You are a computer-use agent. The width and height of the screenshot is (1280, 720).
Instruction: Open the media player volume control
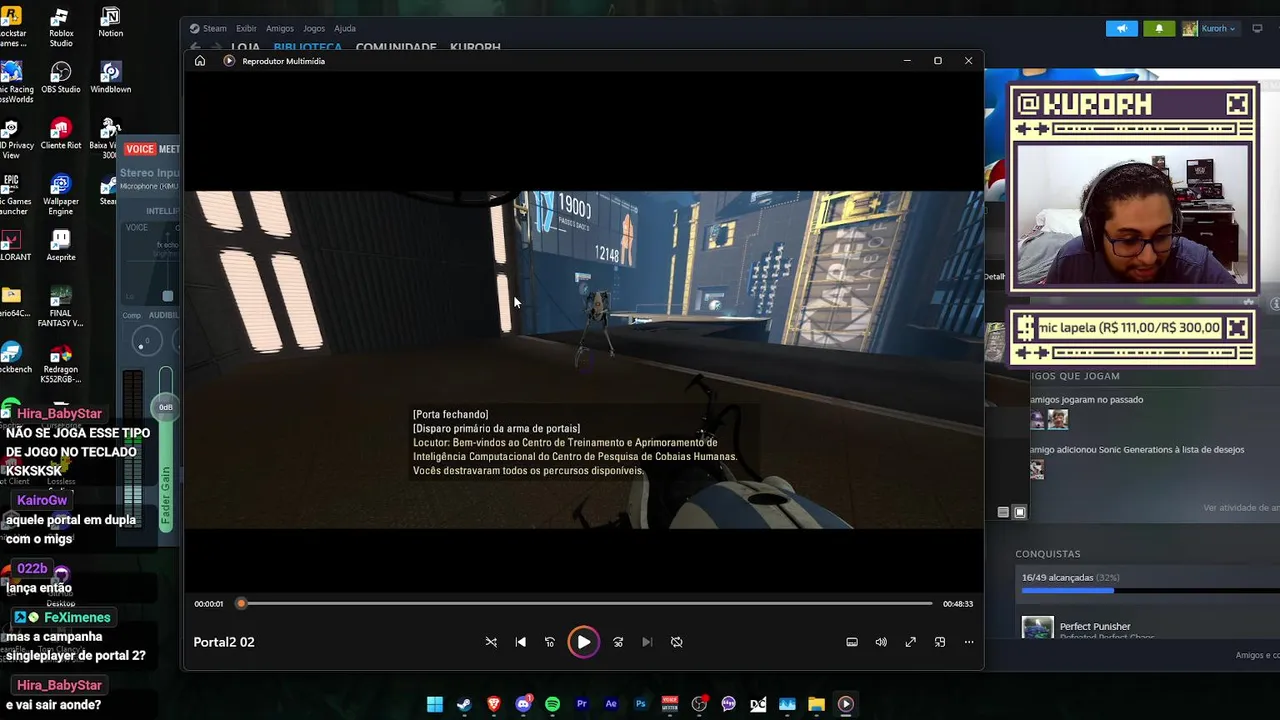[x=881, y=642]
